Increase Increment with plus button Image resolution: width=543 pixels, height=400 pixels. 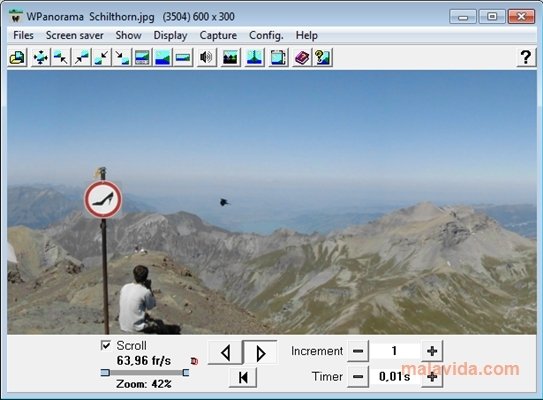(432, 351)
